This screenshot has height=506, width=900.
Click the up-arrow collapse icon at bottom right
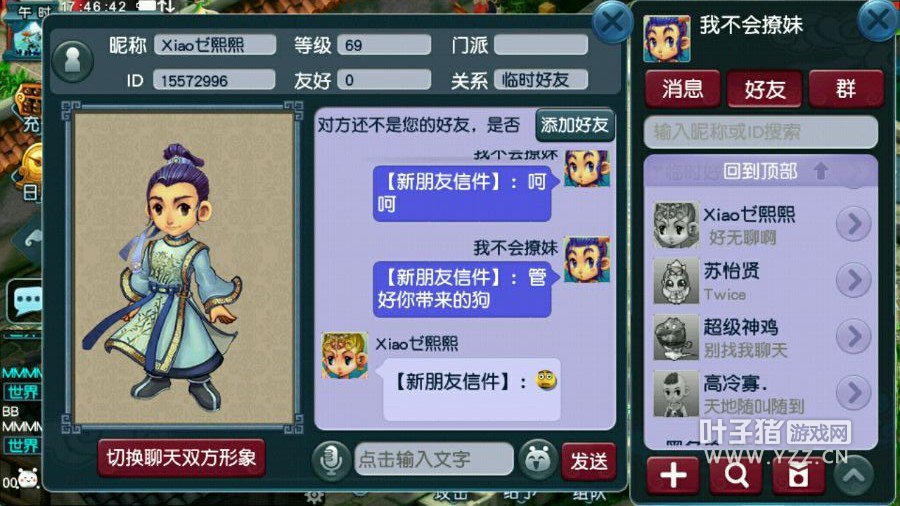(854, 475)
